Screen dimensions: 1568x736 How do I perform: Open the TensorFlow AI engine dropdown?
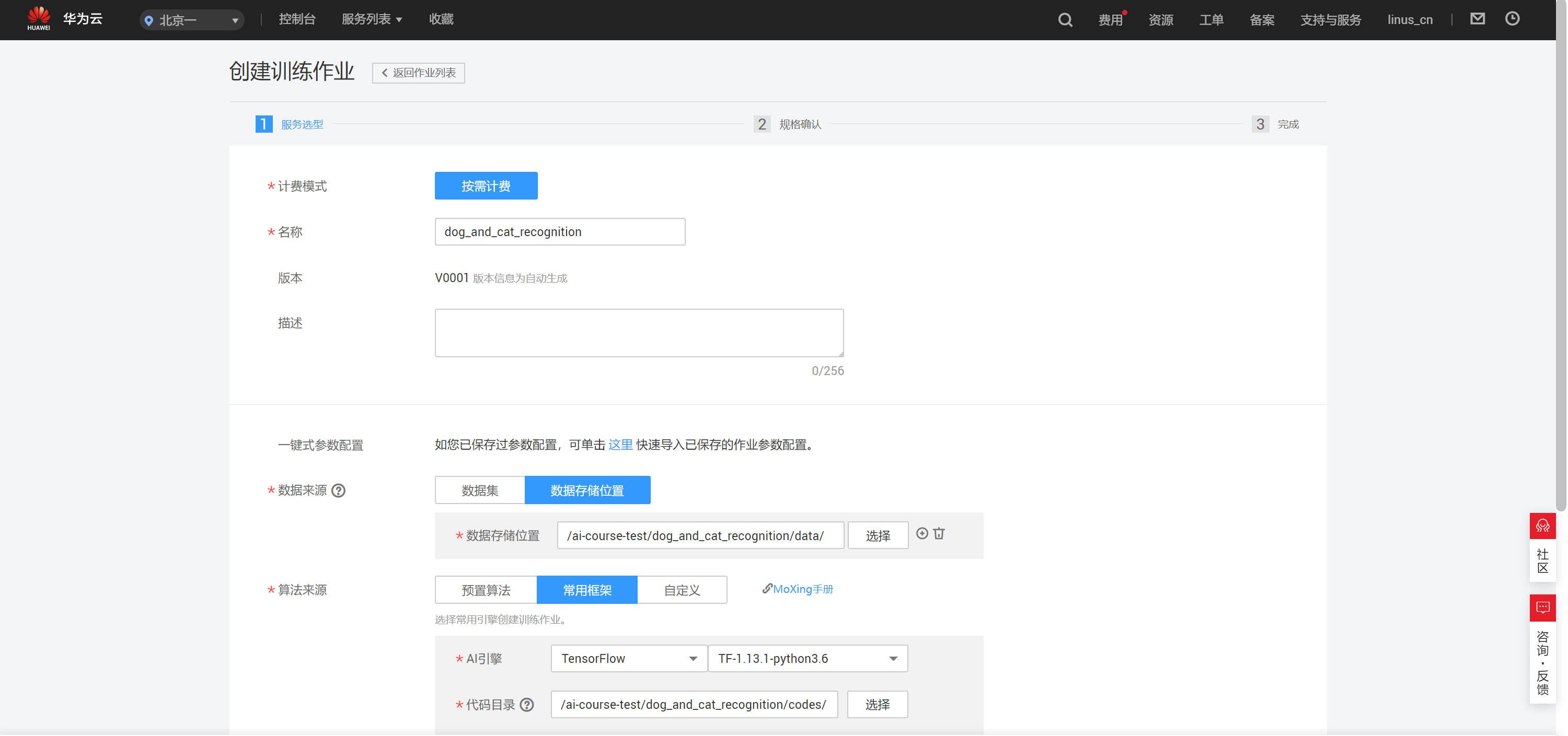click(629, 659)
